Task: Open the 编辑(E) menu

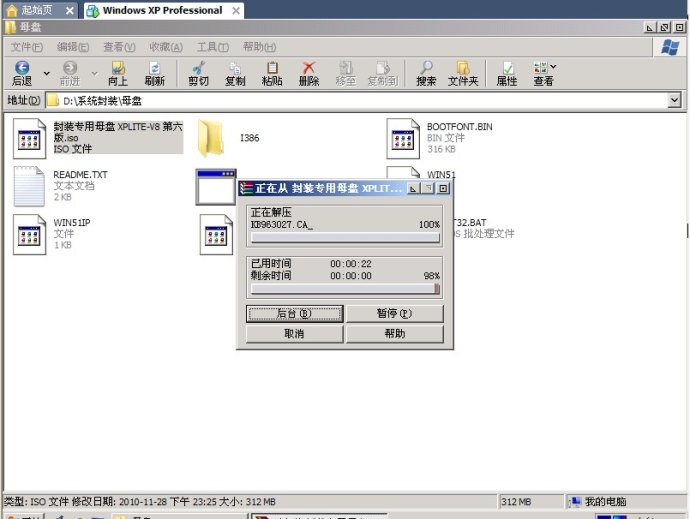Action: [x=73, y=47]
